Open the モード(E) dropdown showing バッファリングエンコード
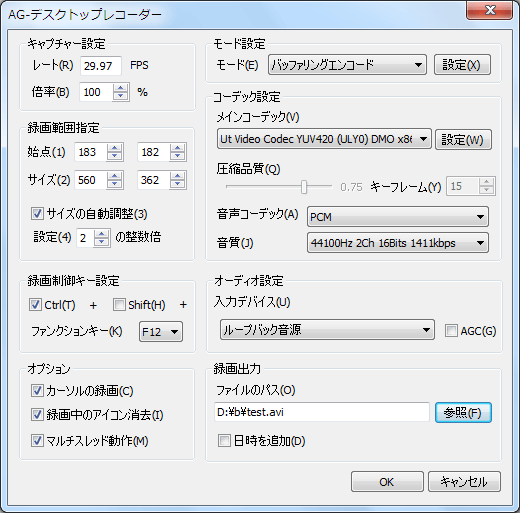Viewport: 520px width, 513px height. tap(347, 65)
